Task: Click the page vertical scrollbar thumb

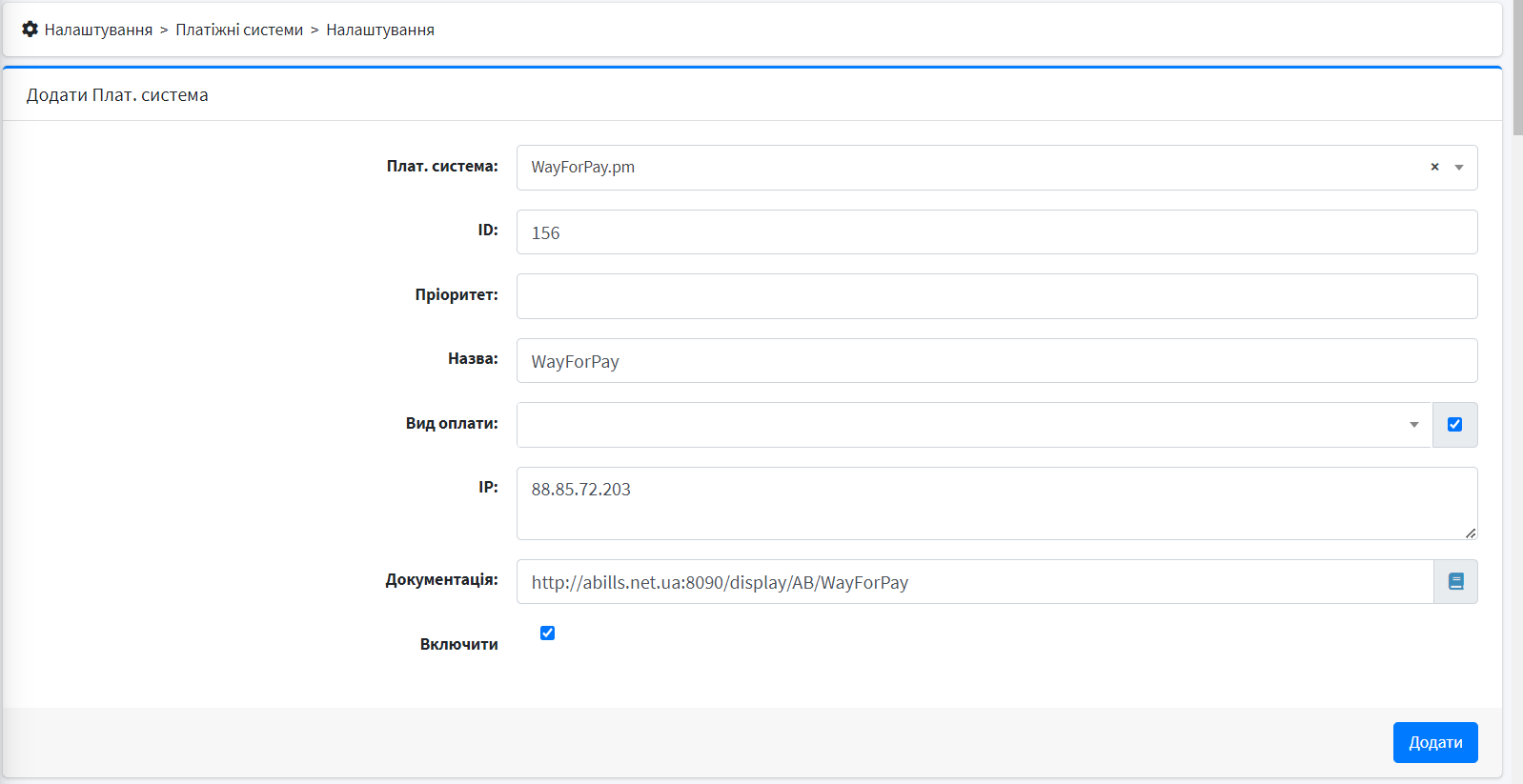Action: [x=1517, y=69]
